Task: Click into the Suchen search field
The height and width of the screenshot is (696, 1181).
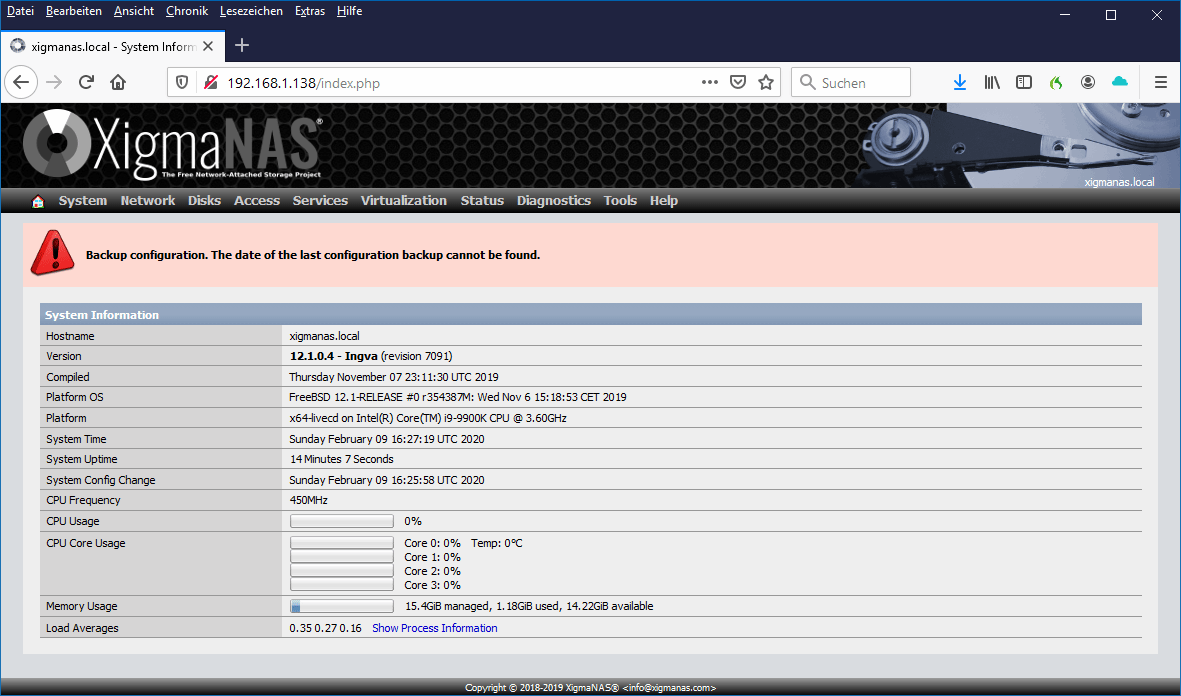Action: 860,83
